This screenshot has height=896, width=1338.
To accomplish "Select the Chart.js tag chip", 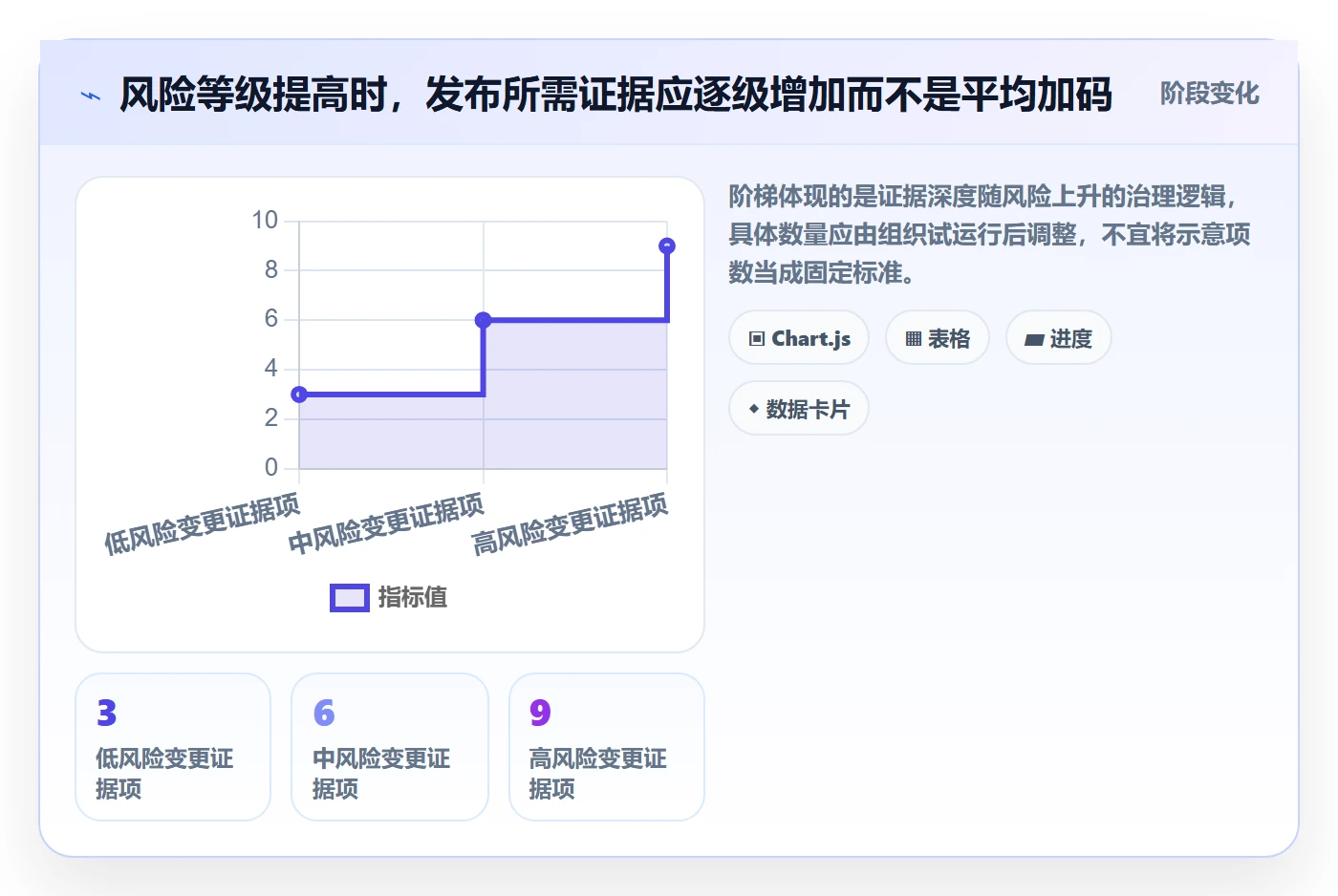I will [x=799, y=338].
